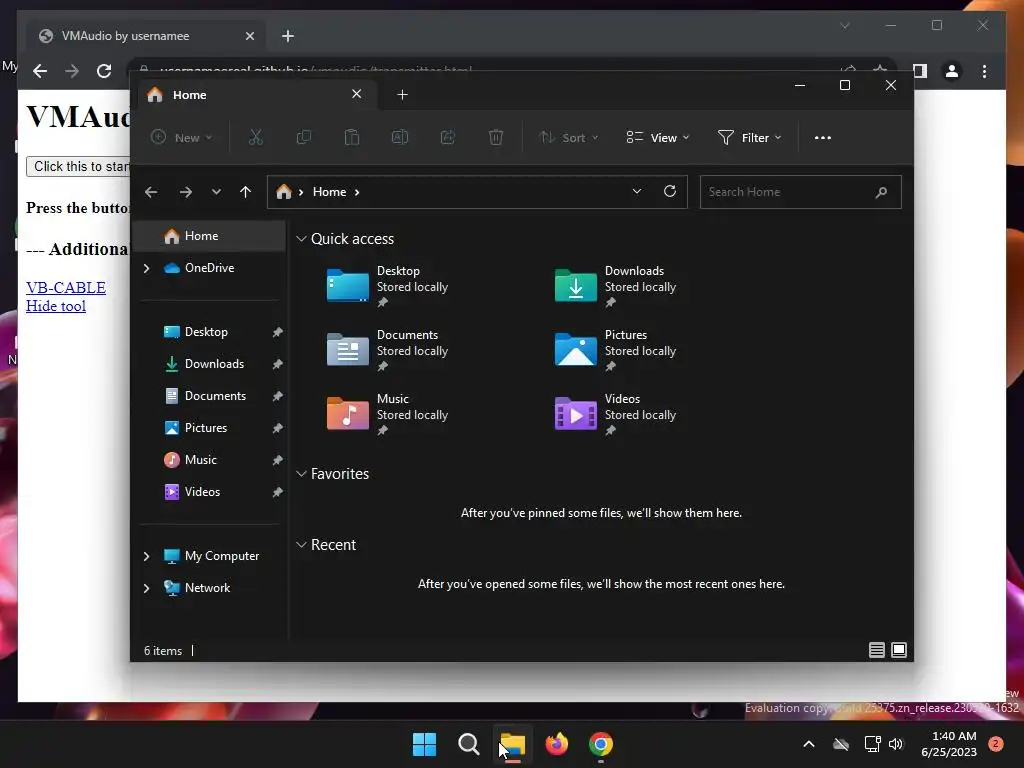1024x768 pixels.
Task: Click Home segment in the address bar
Action: [x=329, y=192]
